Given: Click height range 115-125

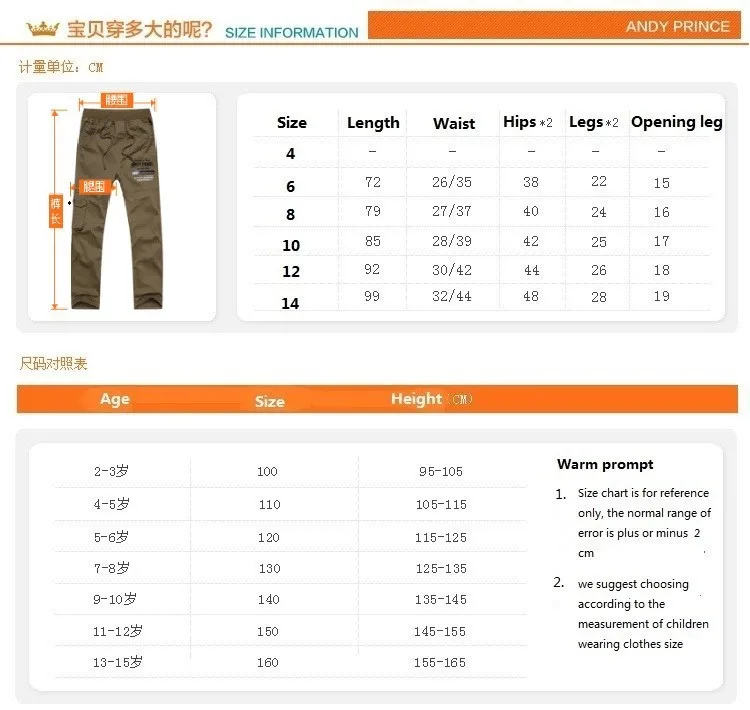Looking at the screenshot, I should click(441, 538).
